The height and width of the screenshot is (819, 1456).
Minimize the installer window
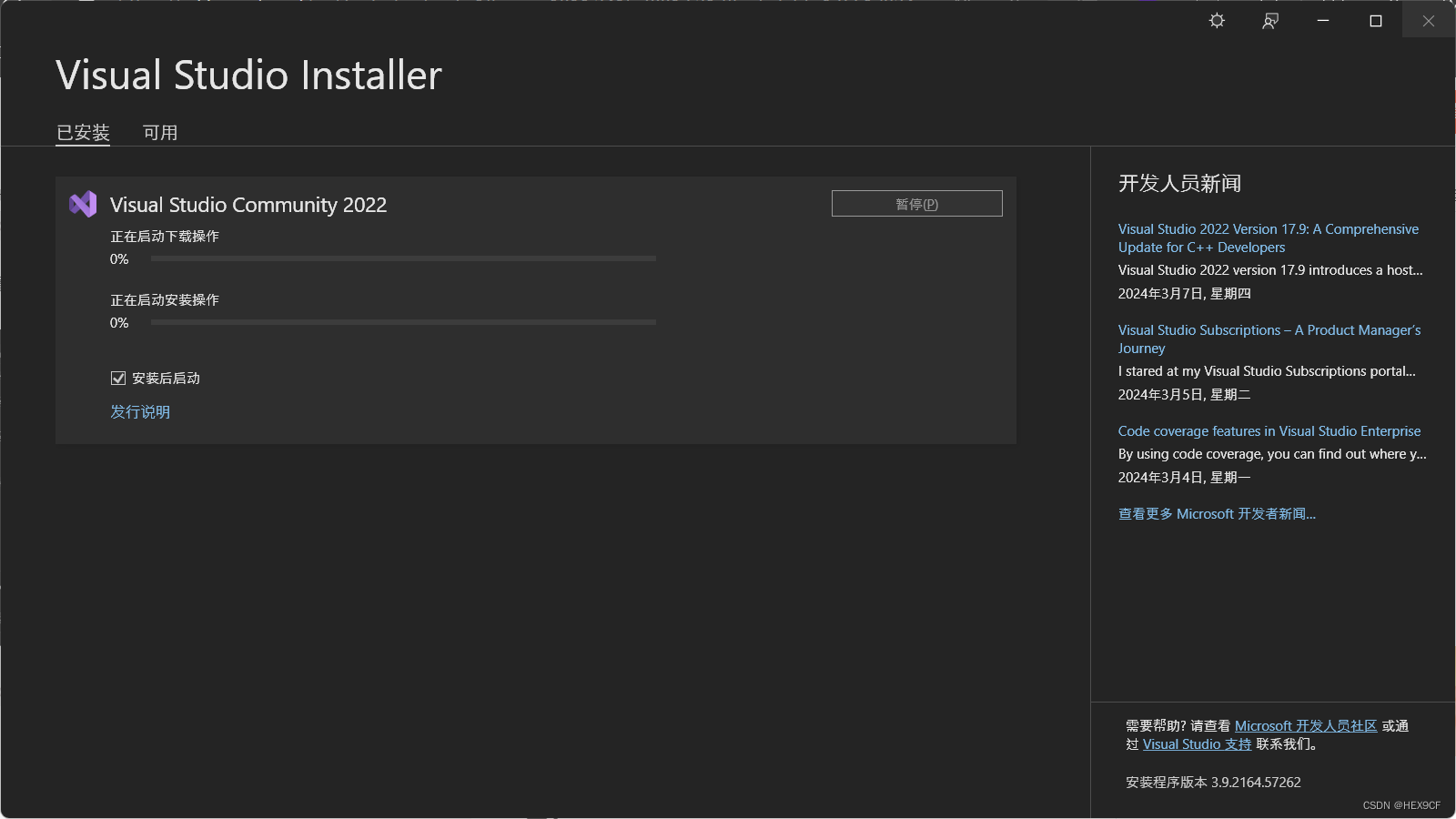click(1323, 20)
